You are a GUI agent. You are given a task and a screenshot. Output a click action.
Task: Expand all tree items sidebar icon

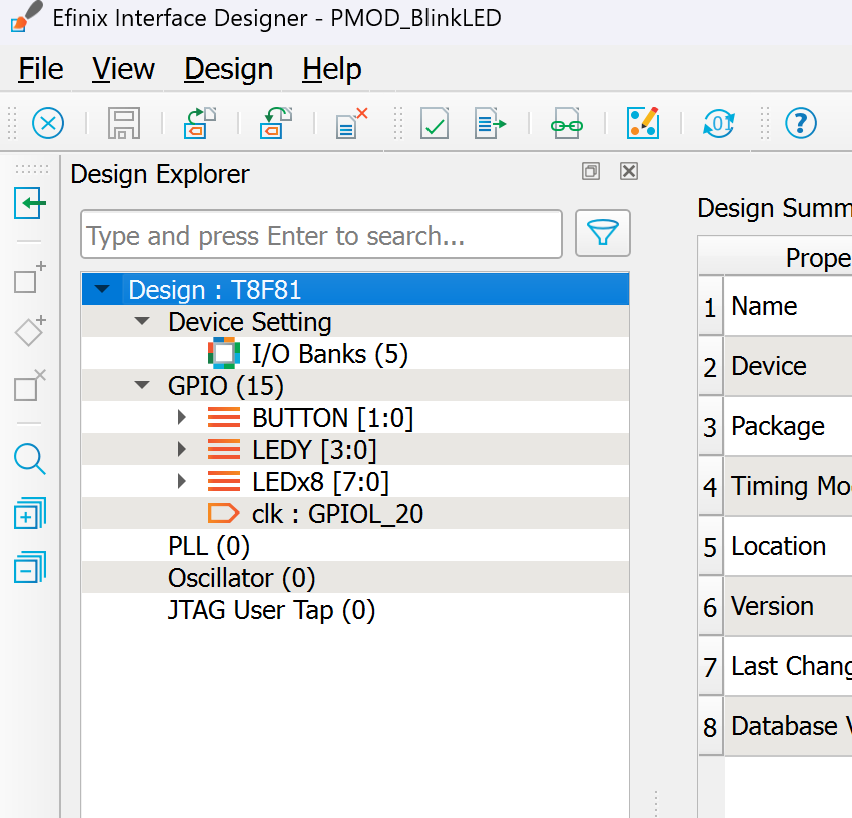tap(29, 514)
